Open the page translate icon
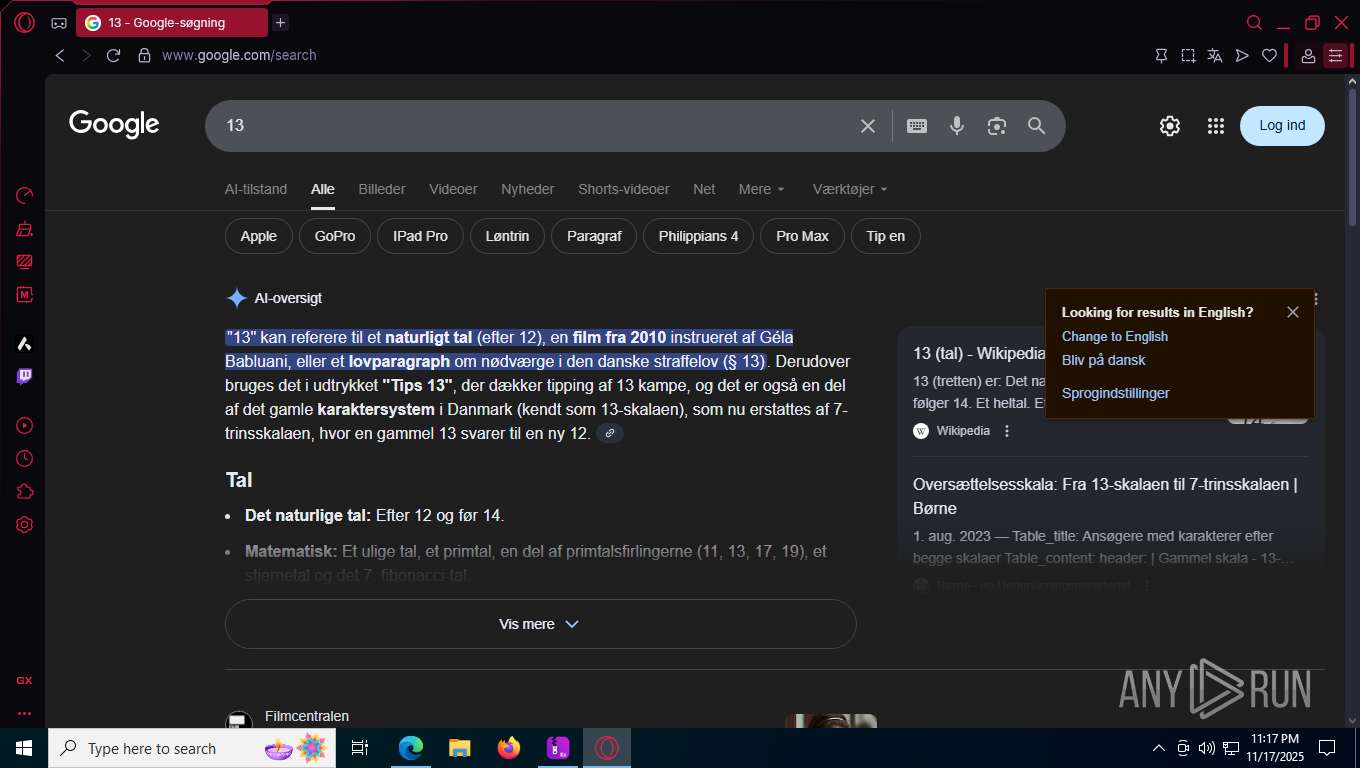This screenshot has height=768, width=1360. pyautogui.click(x=1215, y=56)
